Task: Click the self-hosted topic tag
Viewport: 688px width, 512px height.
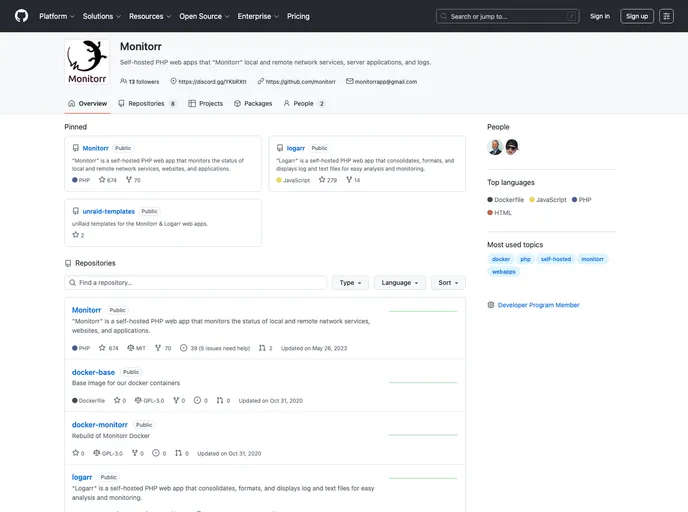Action: click(x=555, y=259)
